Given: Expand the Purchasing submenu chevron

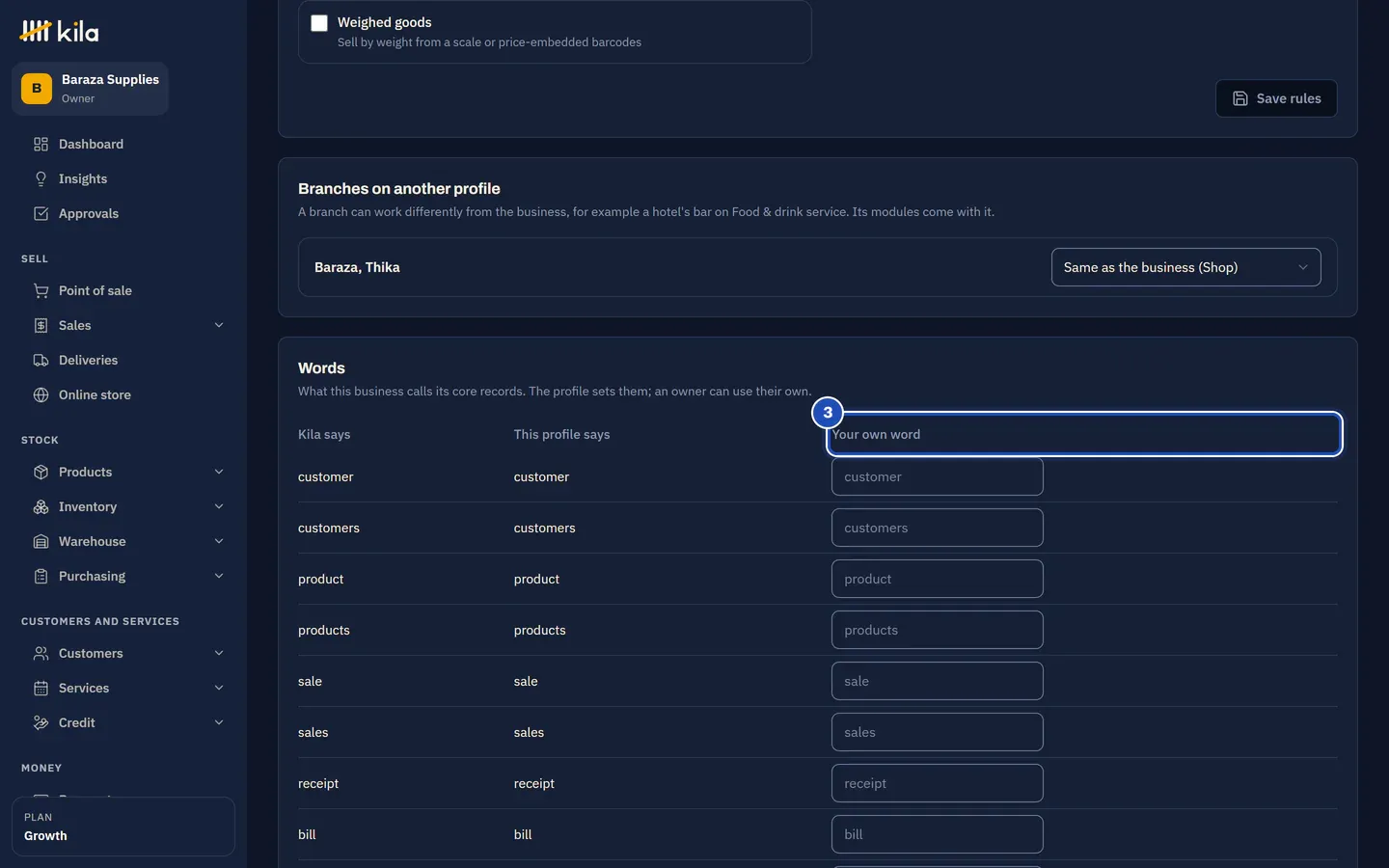Looking at the screenshot, I should tap(219, 576).
